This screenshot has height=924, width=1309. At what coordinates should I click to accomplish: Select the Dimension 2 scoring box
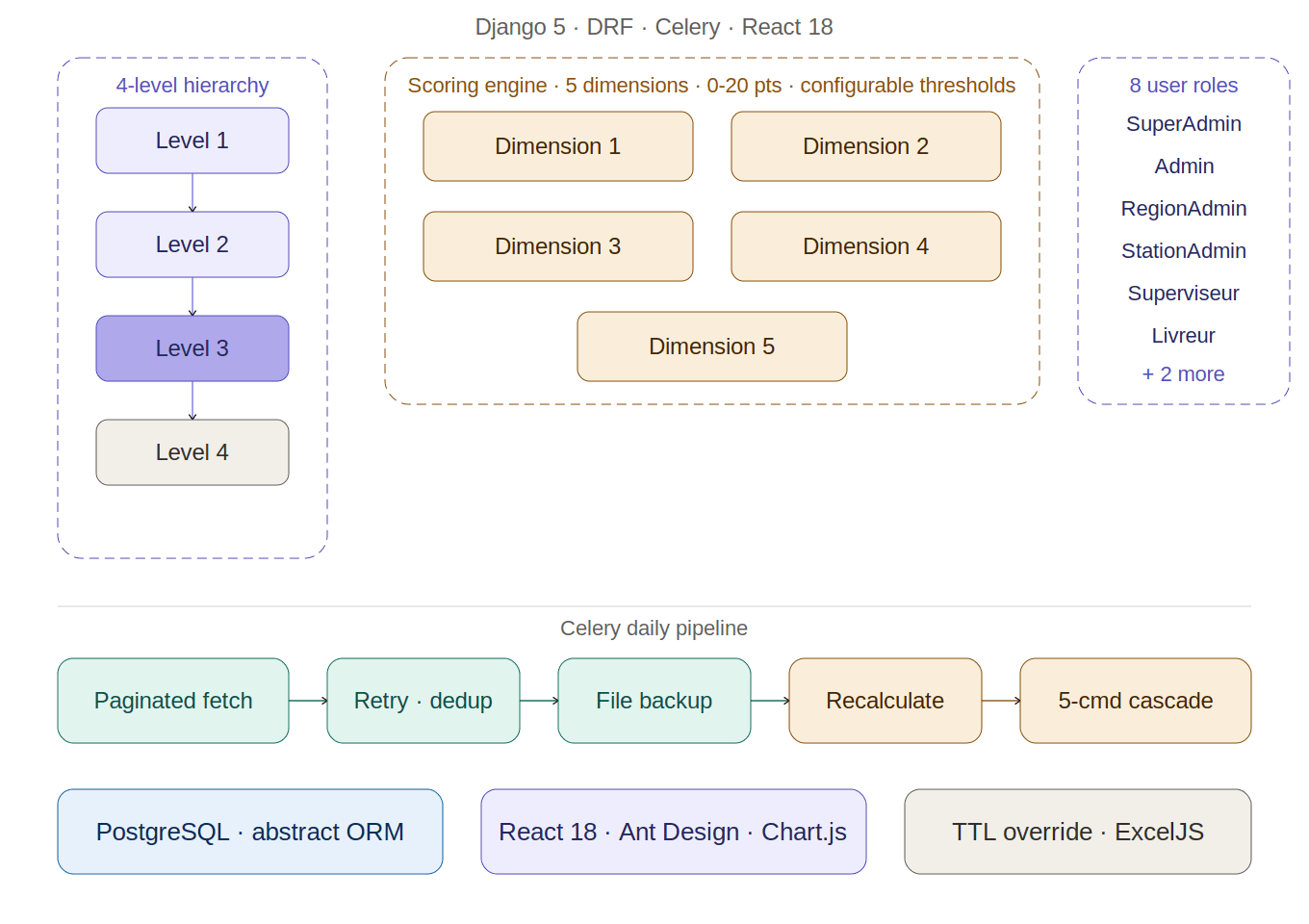click(x=866, y=146)
